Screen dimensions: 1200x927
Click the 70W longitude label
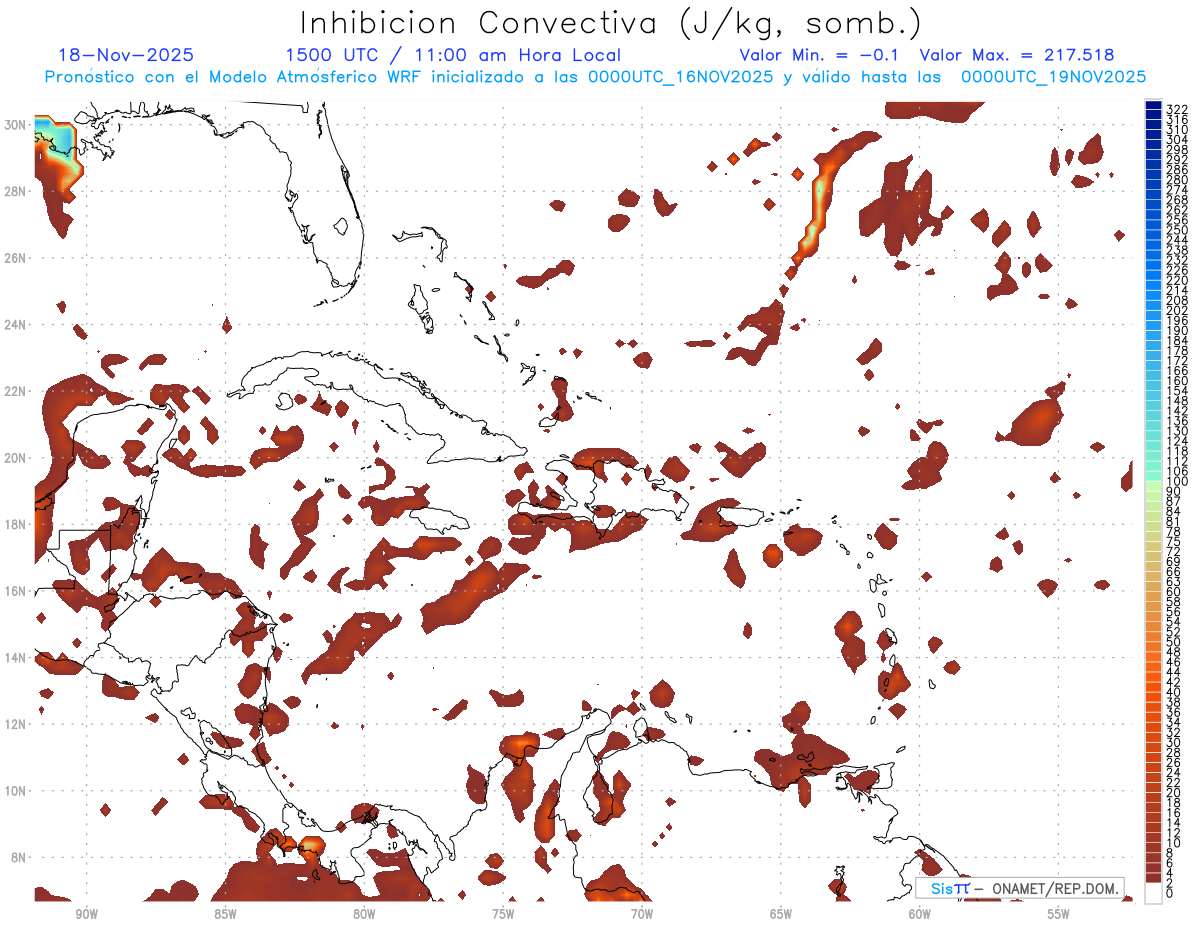click(642, 914)
